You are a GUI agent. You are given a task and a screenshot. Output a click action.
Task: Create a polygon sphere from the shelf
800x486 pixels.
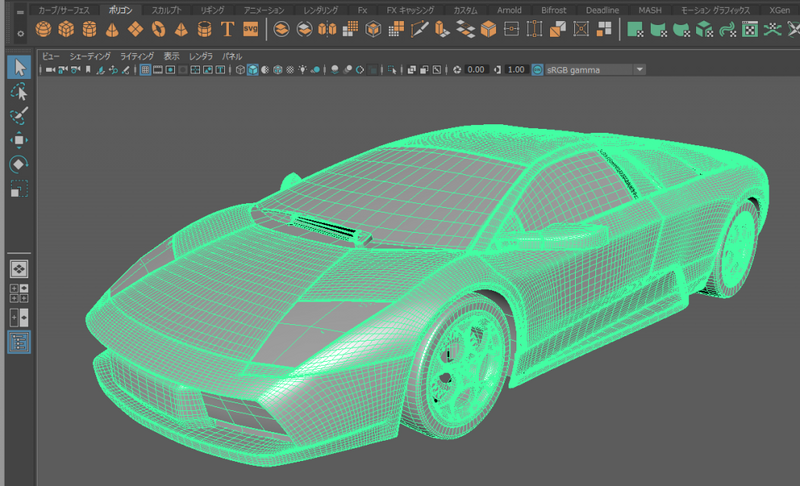[x=43, y=30]
